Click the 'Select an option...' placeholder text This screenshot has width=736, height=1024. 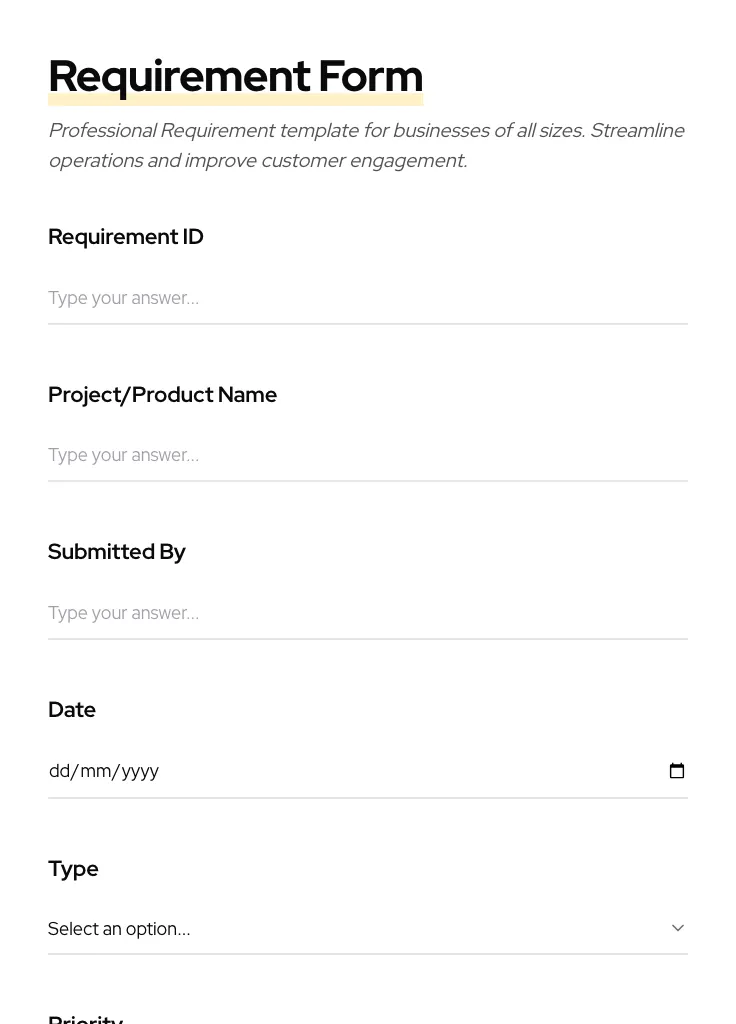coord(119,928)
